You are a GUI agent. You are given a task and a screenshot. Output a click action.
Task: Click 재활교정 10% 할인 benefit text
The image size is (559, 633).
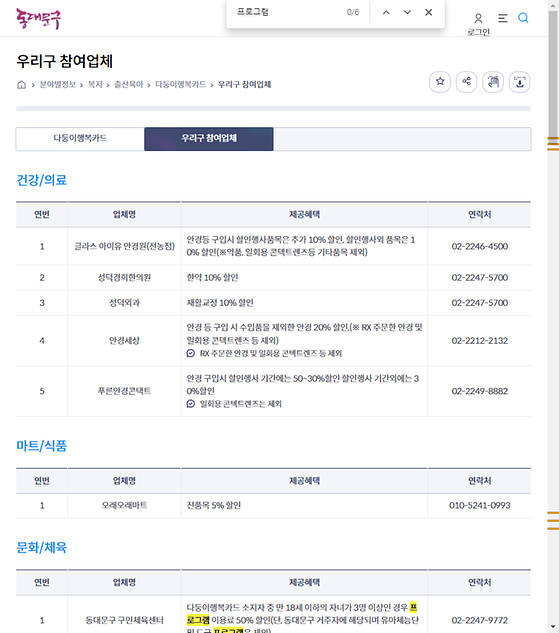[220, 303]
